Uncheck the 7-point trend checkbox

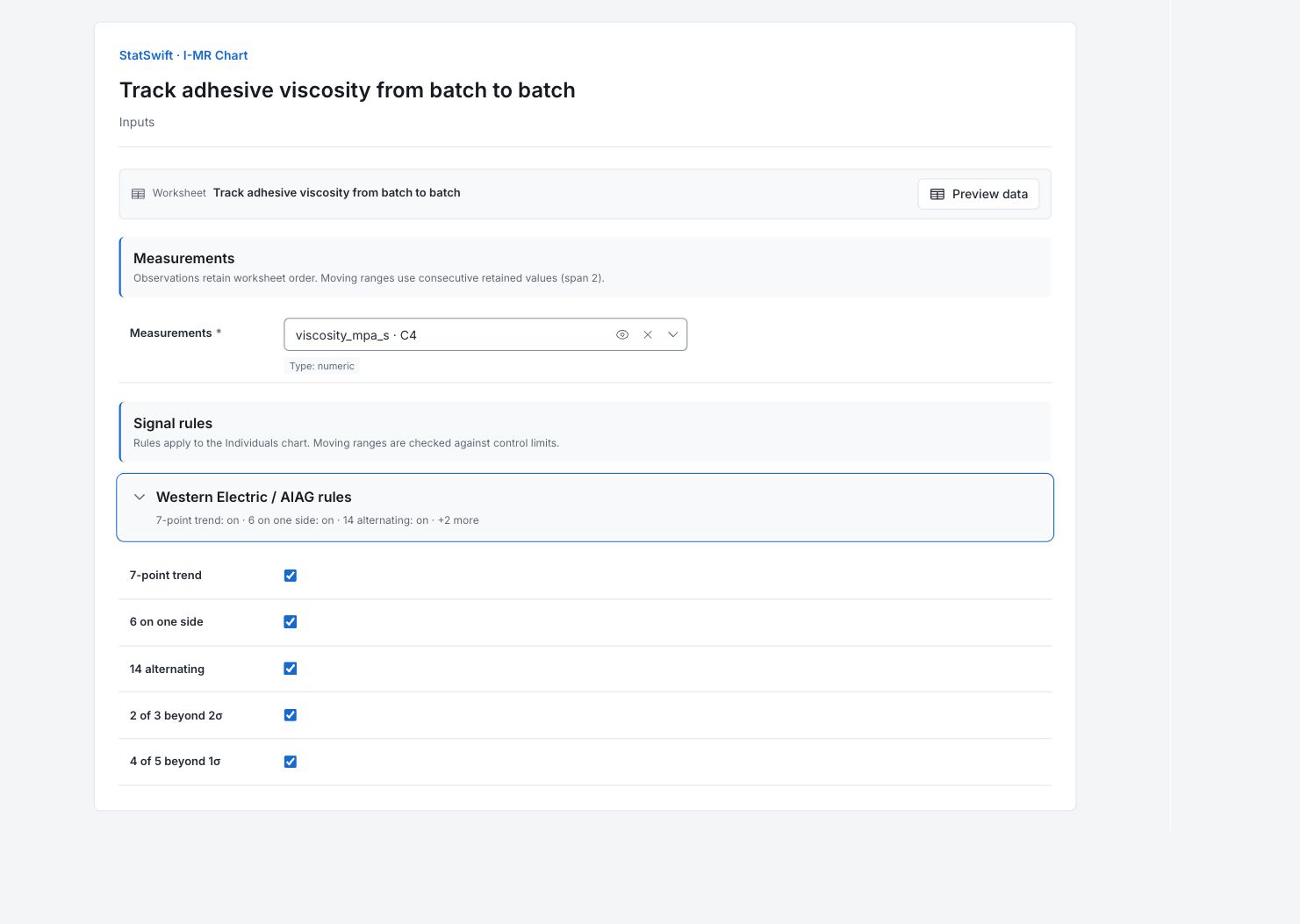point(291,576)
